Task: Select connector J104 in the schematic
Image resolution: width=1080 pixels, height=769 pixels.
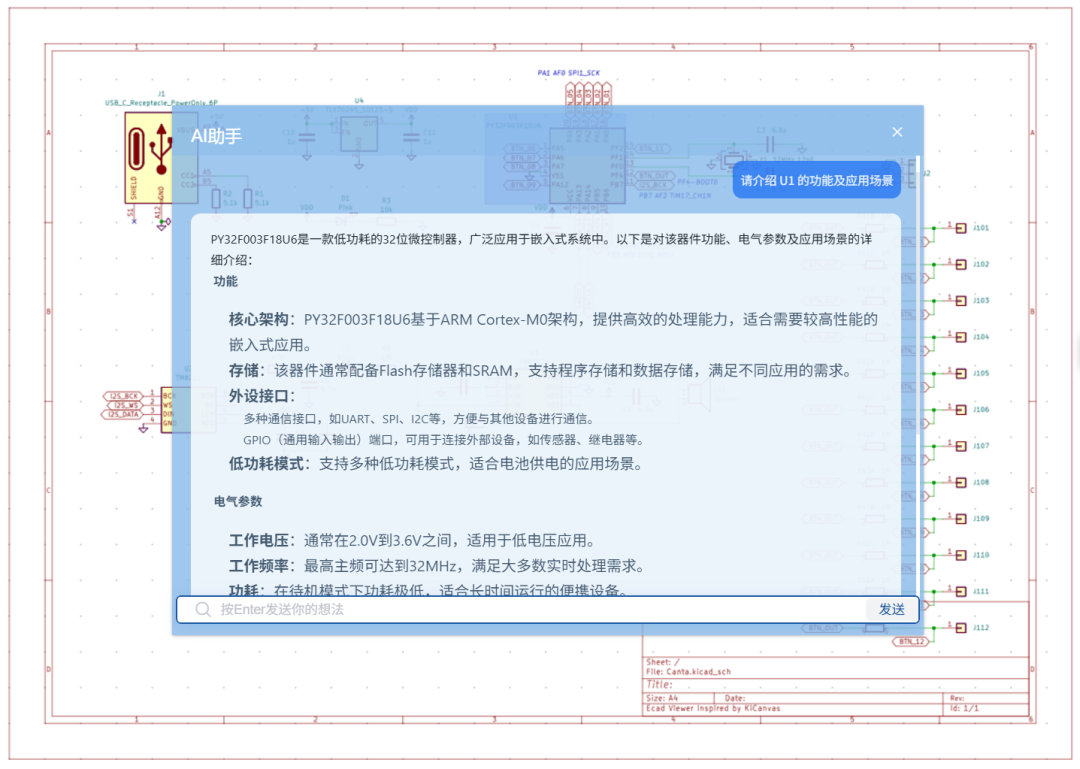Action: pyautogui.click(x=961, y=337)
